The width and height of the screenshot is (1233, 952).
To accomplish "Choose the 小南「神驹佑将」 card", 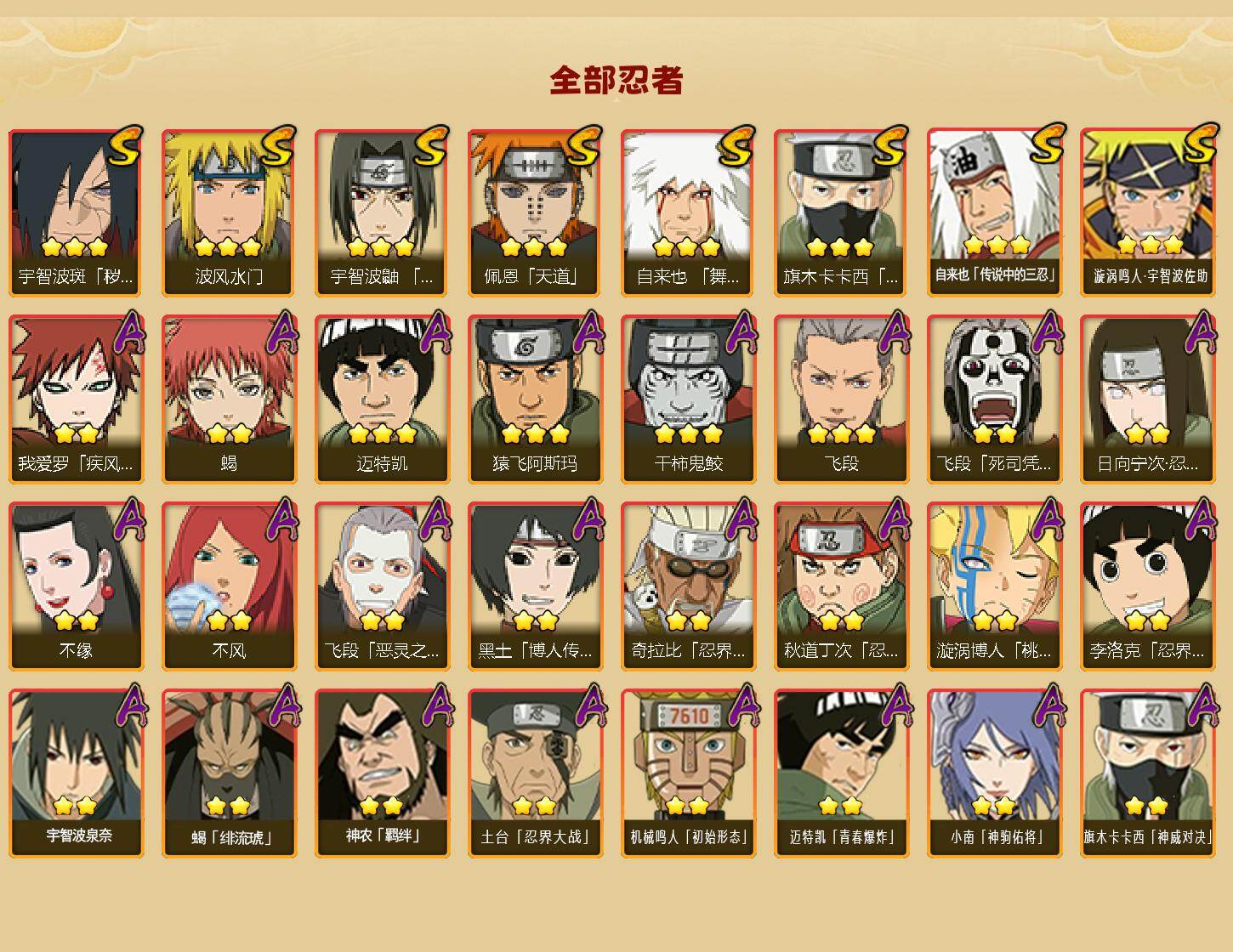I will 994,773.
